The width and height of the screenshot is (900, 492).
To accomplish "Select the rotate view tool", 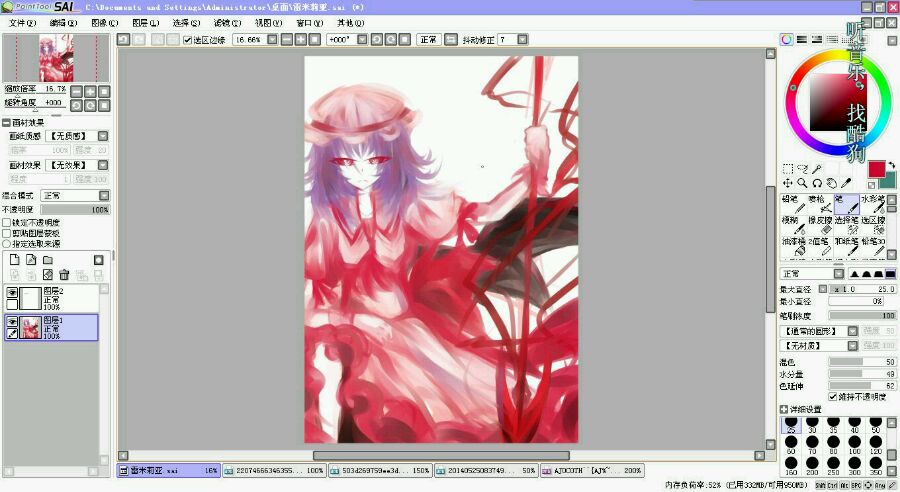I will (817, 183).
